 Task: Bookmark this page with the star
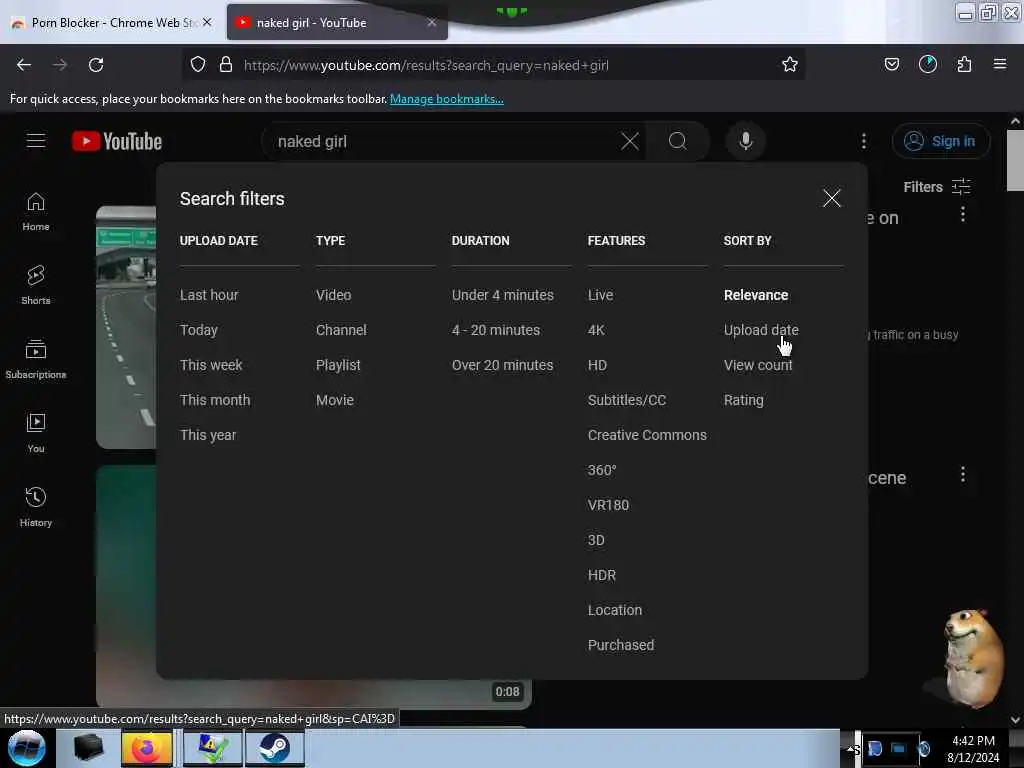click(x=790, y=64)
